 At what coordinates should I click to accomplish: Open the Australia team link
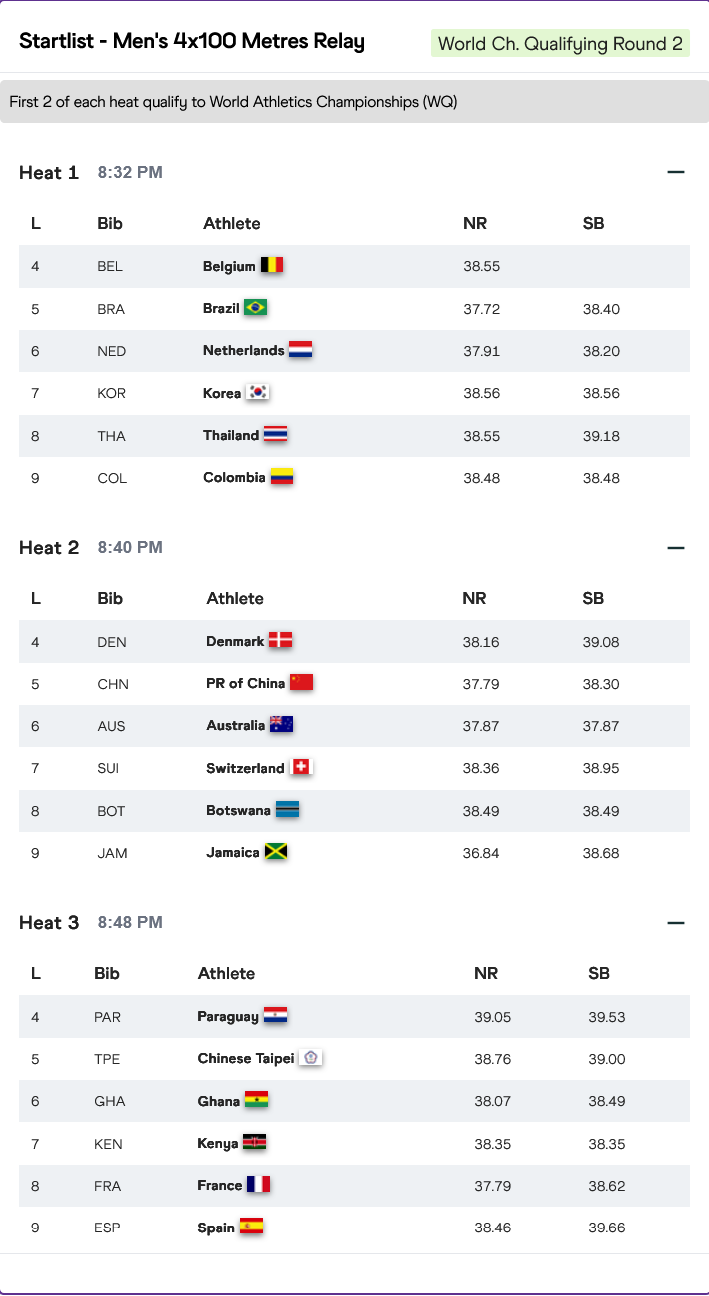(x=236, y=725)
